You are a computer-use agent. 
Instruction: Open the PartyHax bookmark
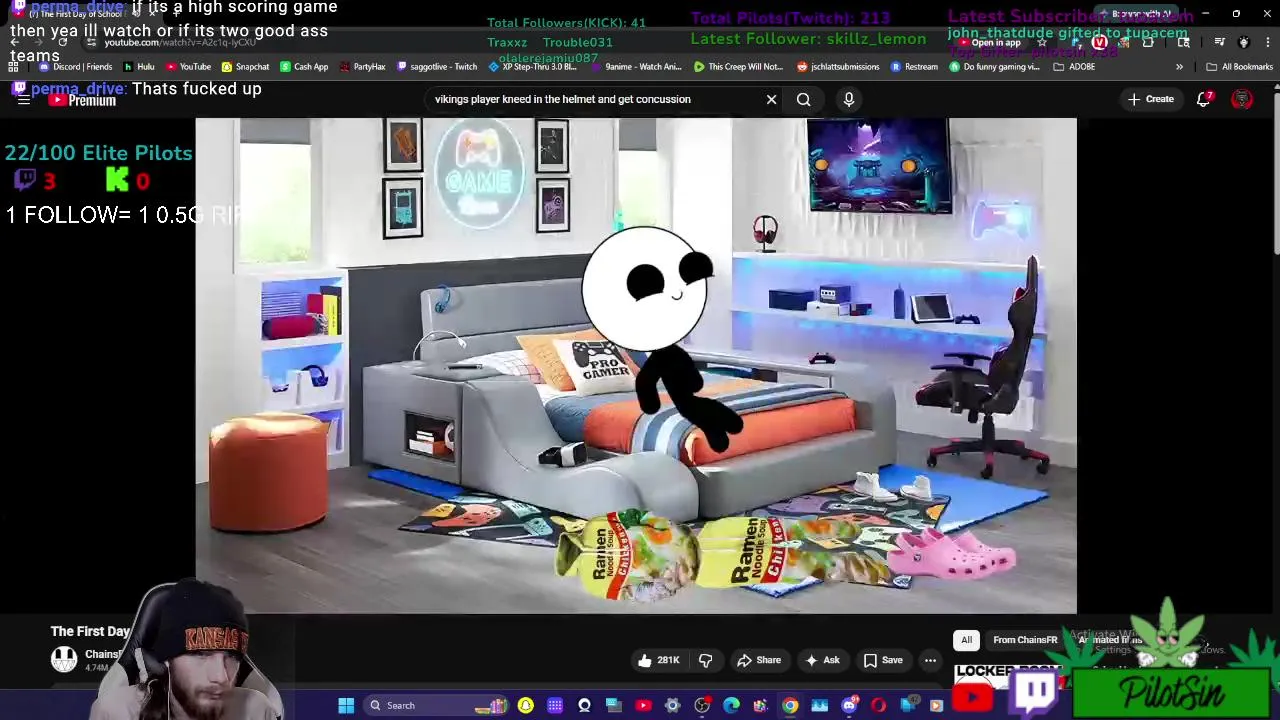[362, 67]
